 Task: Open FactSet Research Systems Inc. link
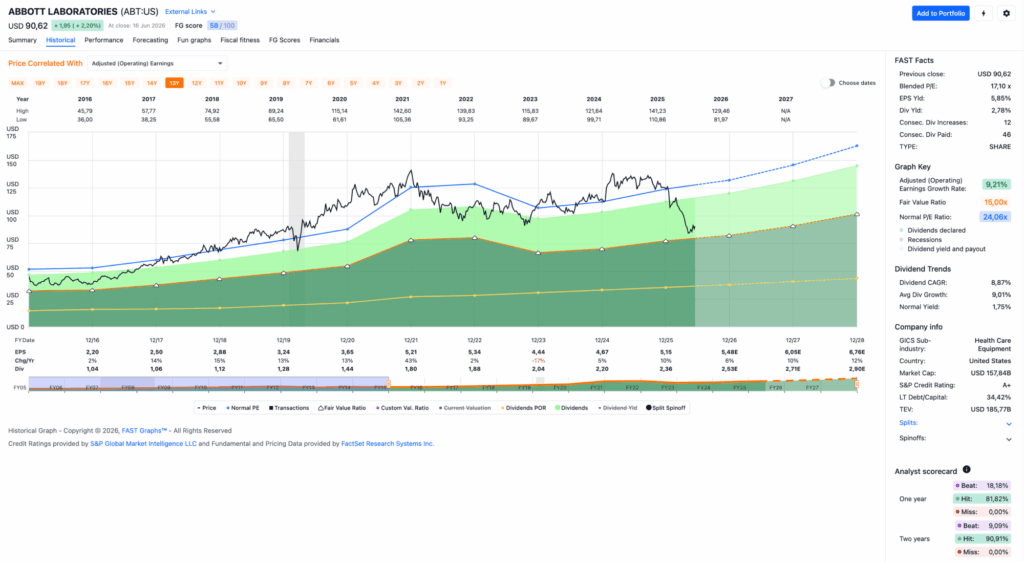tap(387, 444)
